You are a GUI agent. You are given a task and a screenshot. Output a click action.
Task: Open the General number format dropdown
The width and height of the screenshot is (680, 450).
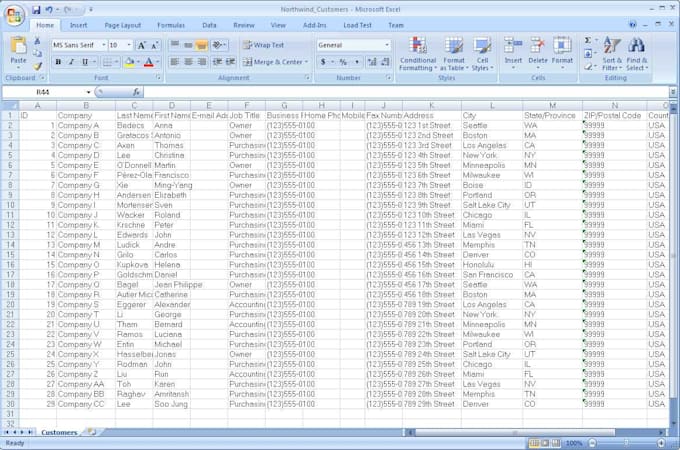(386, 45)
